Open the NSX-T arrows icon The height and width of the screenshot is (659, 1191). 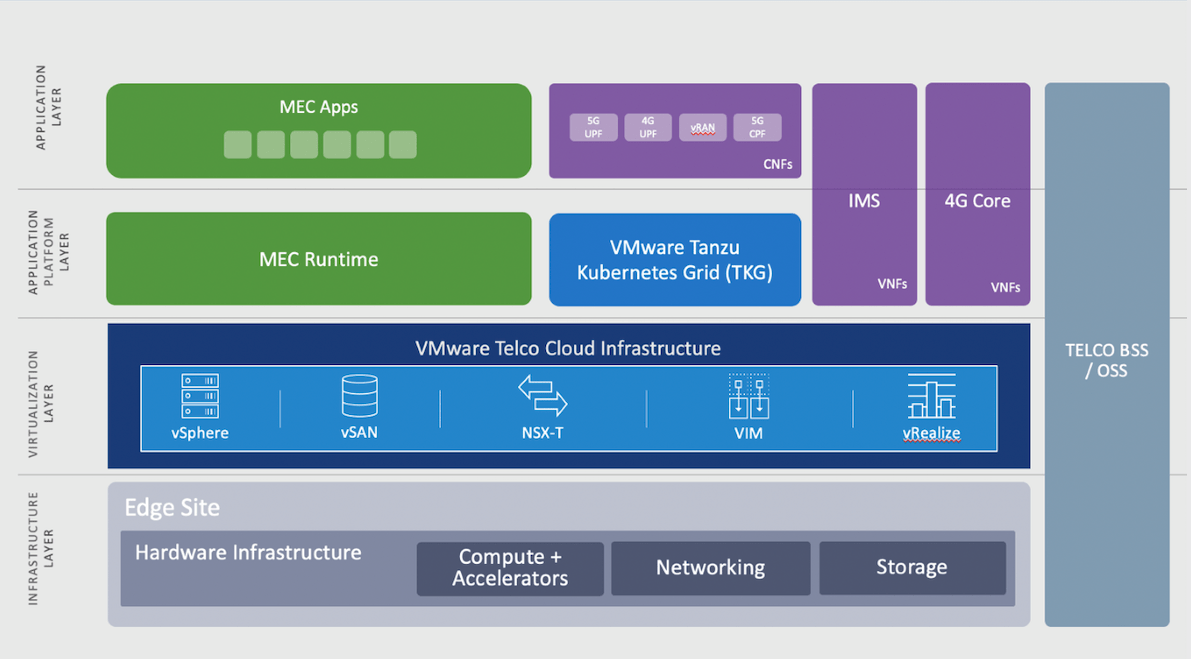tap(542, 395)
